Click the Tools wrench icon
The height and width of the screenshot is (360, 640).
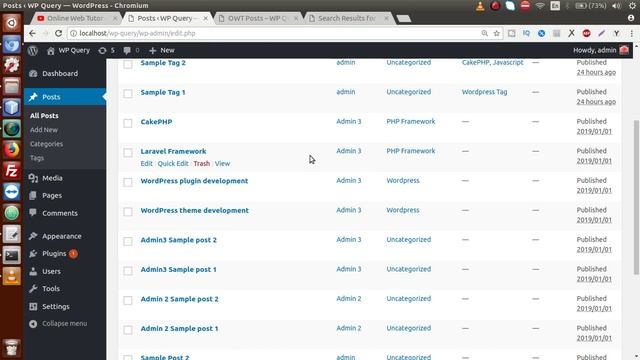(33, 289)
